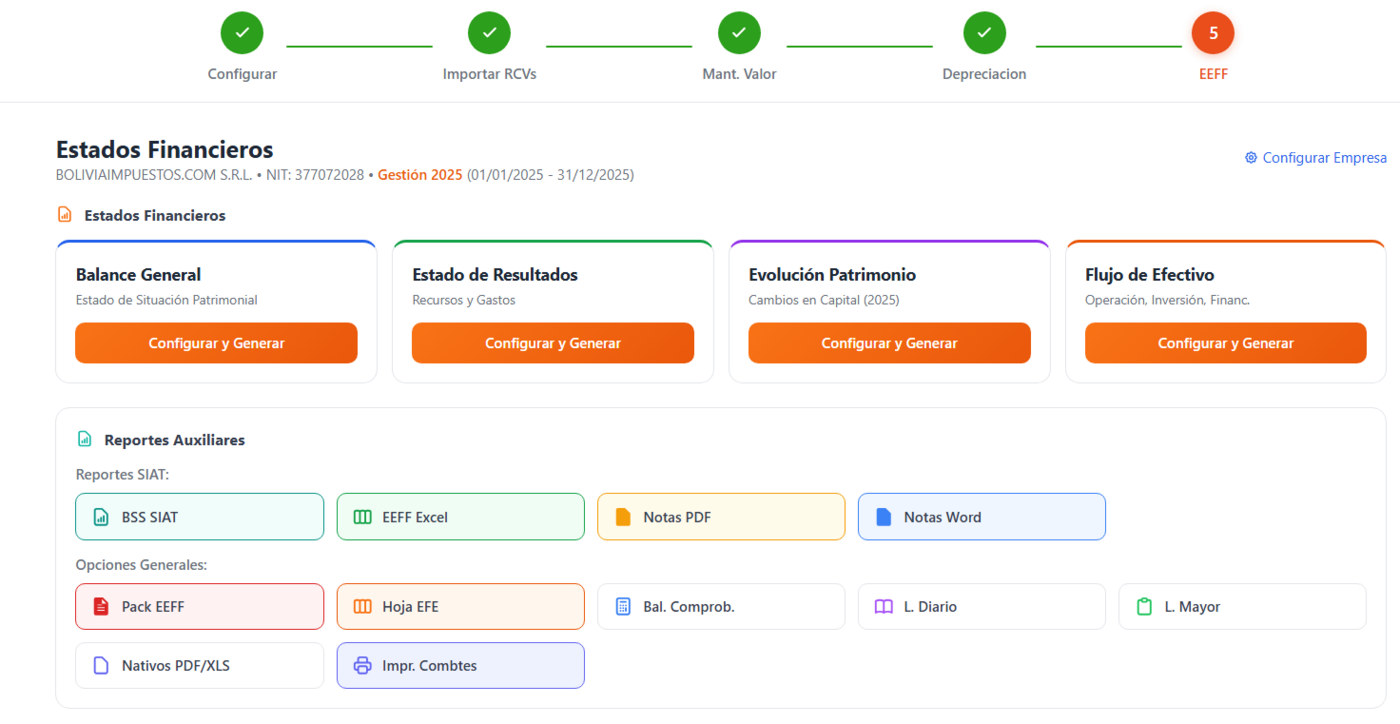
Task: Click the Reportes Auxiliares heading icon
Action: click(85, 439)
